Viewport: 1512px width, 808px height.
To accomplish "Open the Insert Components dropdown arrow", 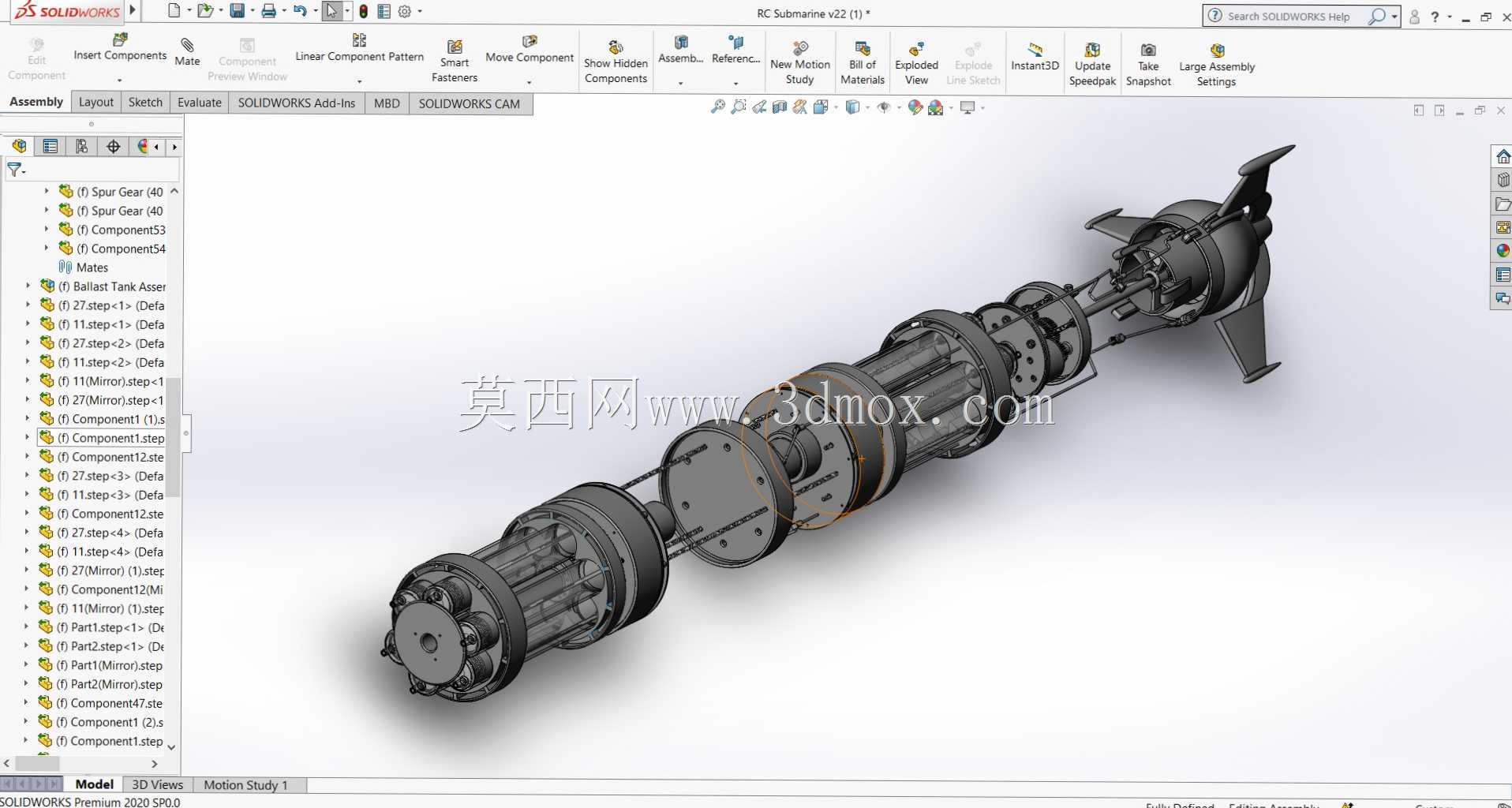I will pos(120,80).
